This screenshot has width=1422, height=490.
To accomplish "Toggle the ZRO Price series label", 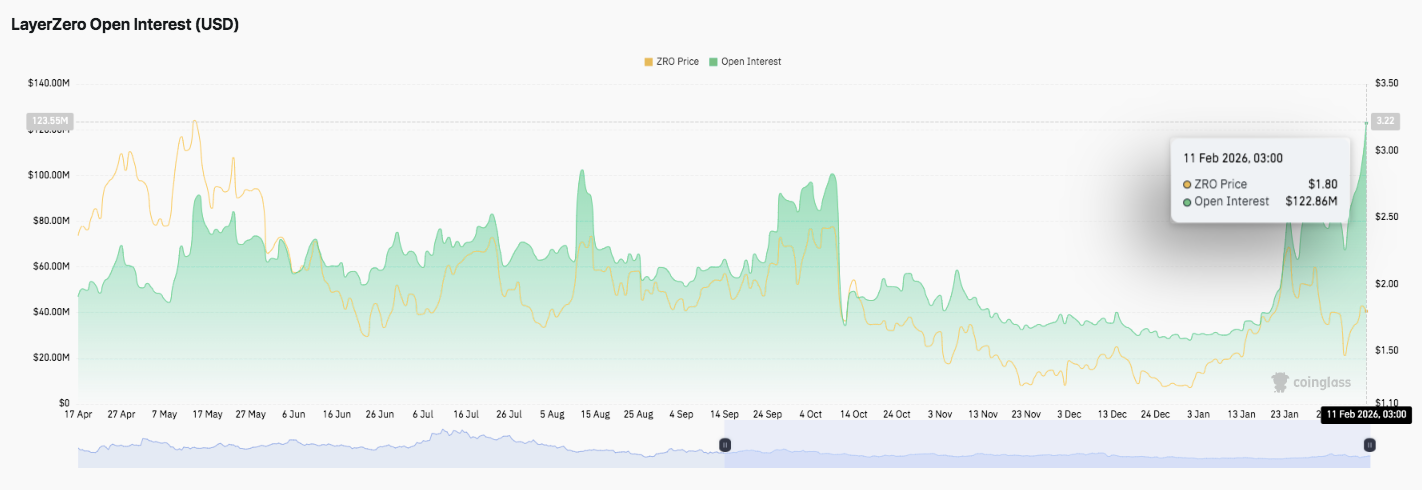I will (x=677, y=62).
